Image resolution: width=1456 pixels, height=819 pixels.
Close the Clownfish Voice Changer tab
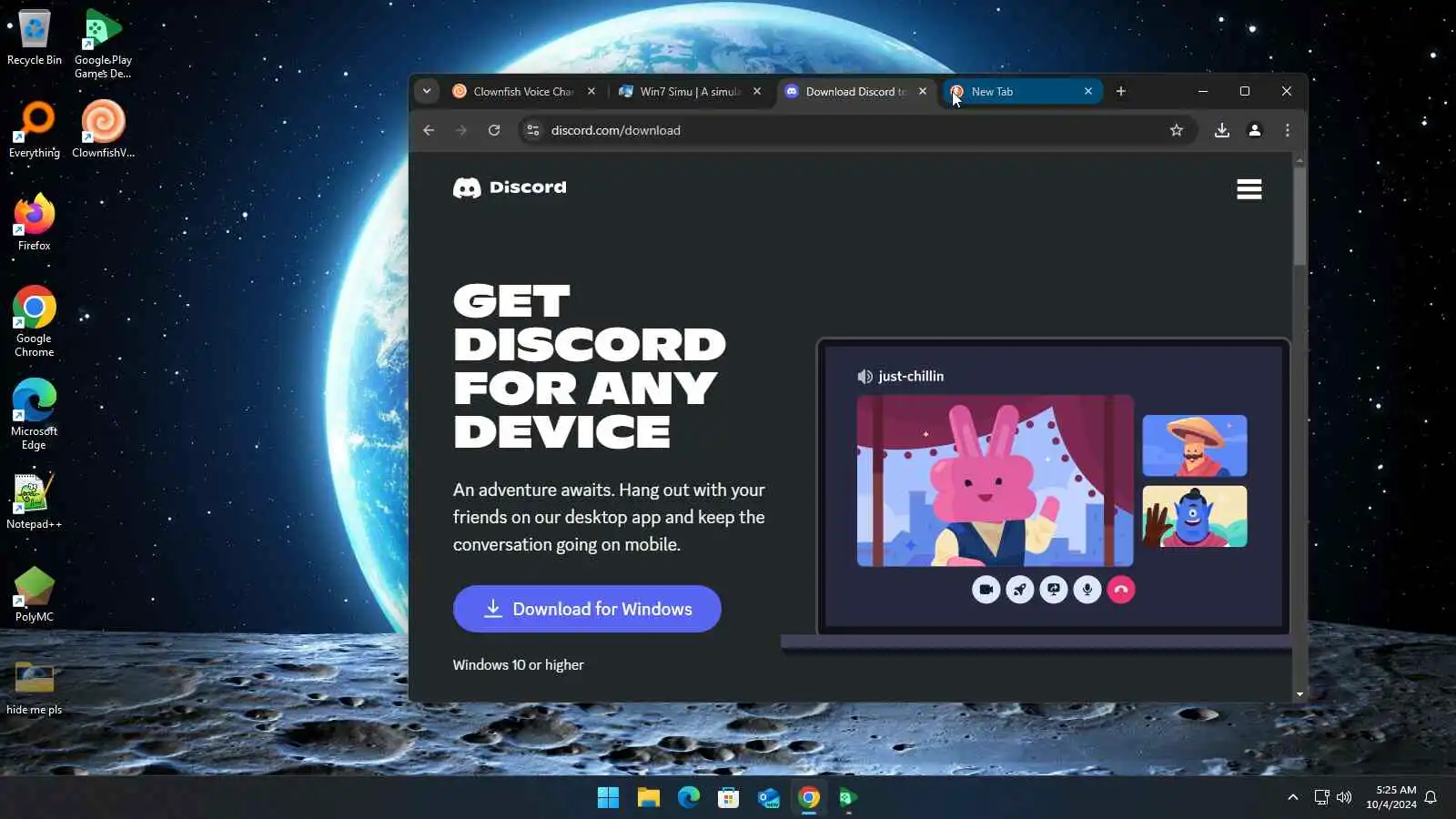coord(591,91)
